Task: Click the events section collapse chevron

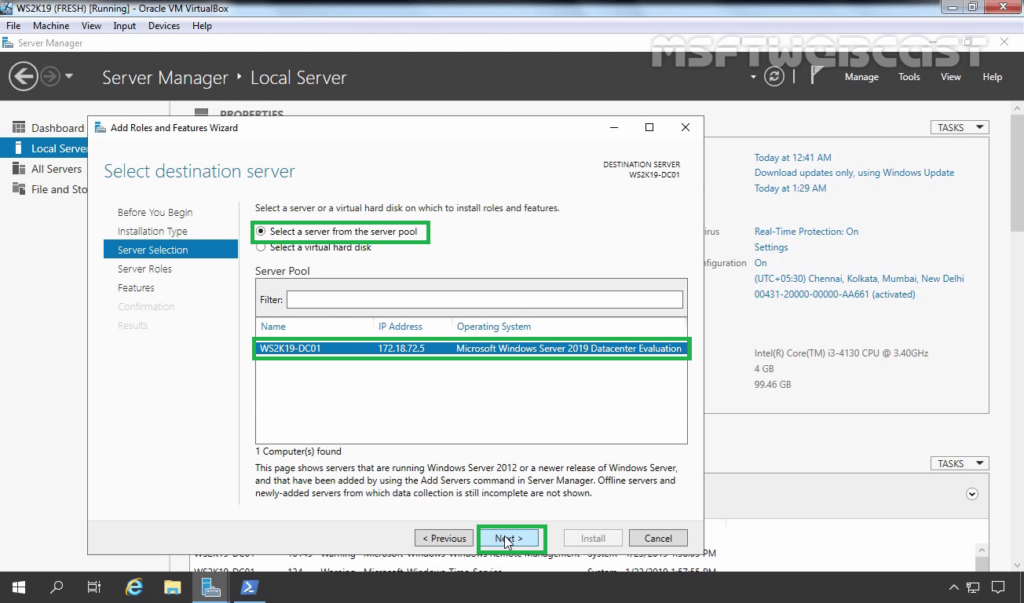Action: click(972, 494)
